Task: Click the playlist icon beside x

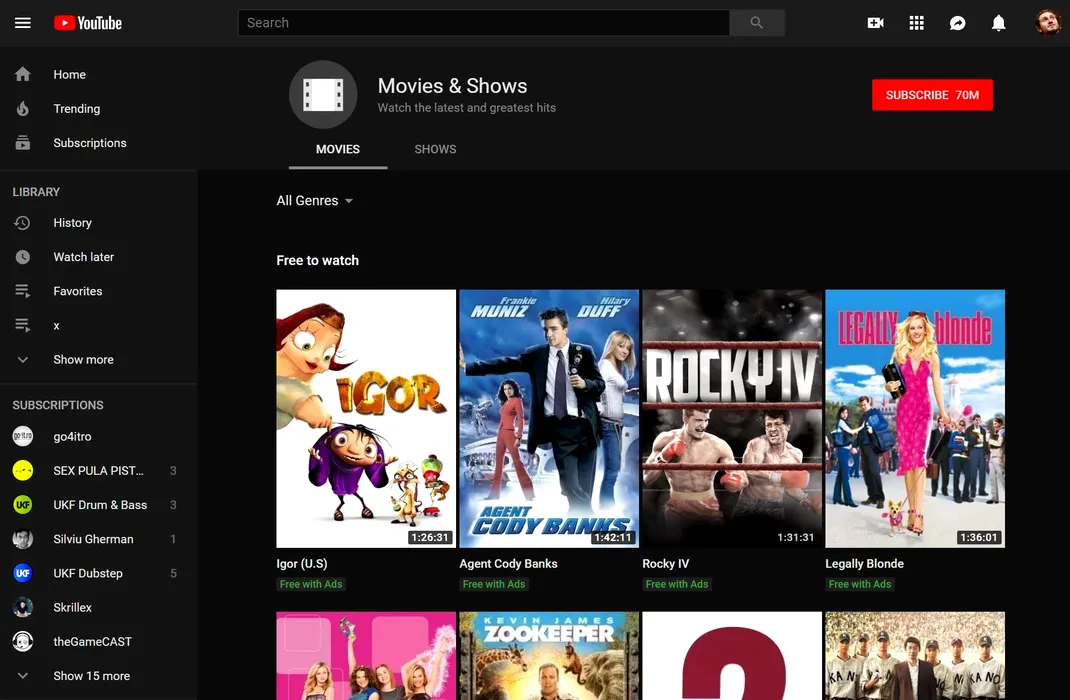Action: tap(23, 325)
